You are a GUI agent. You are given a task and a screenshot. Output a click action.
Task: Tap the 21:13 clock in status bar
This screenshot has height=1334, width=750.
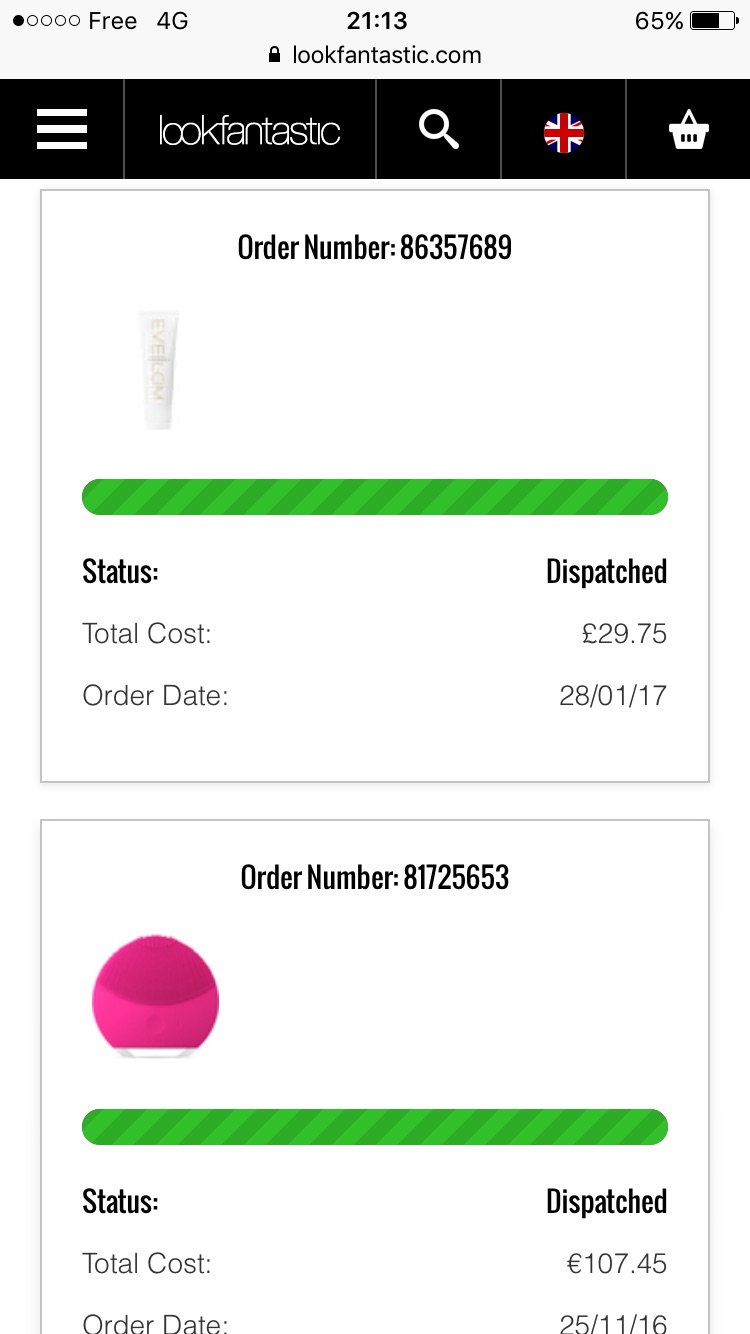click(375, 21)
